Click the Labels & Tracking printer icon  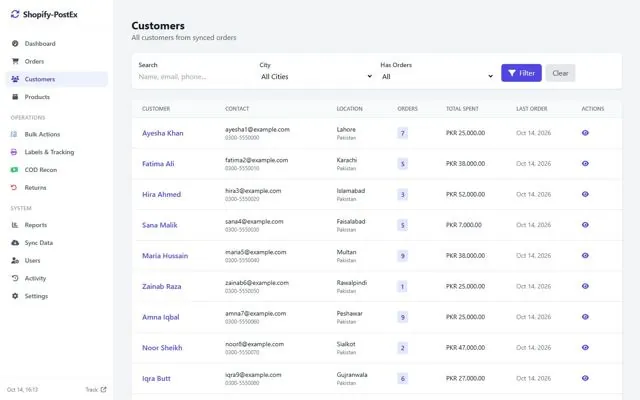(x=14, y=152)
